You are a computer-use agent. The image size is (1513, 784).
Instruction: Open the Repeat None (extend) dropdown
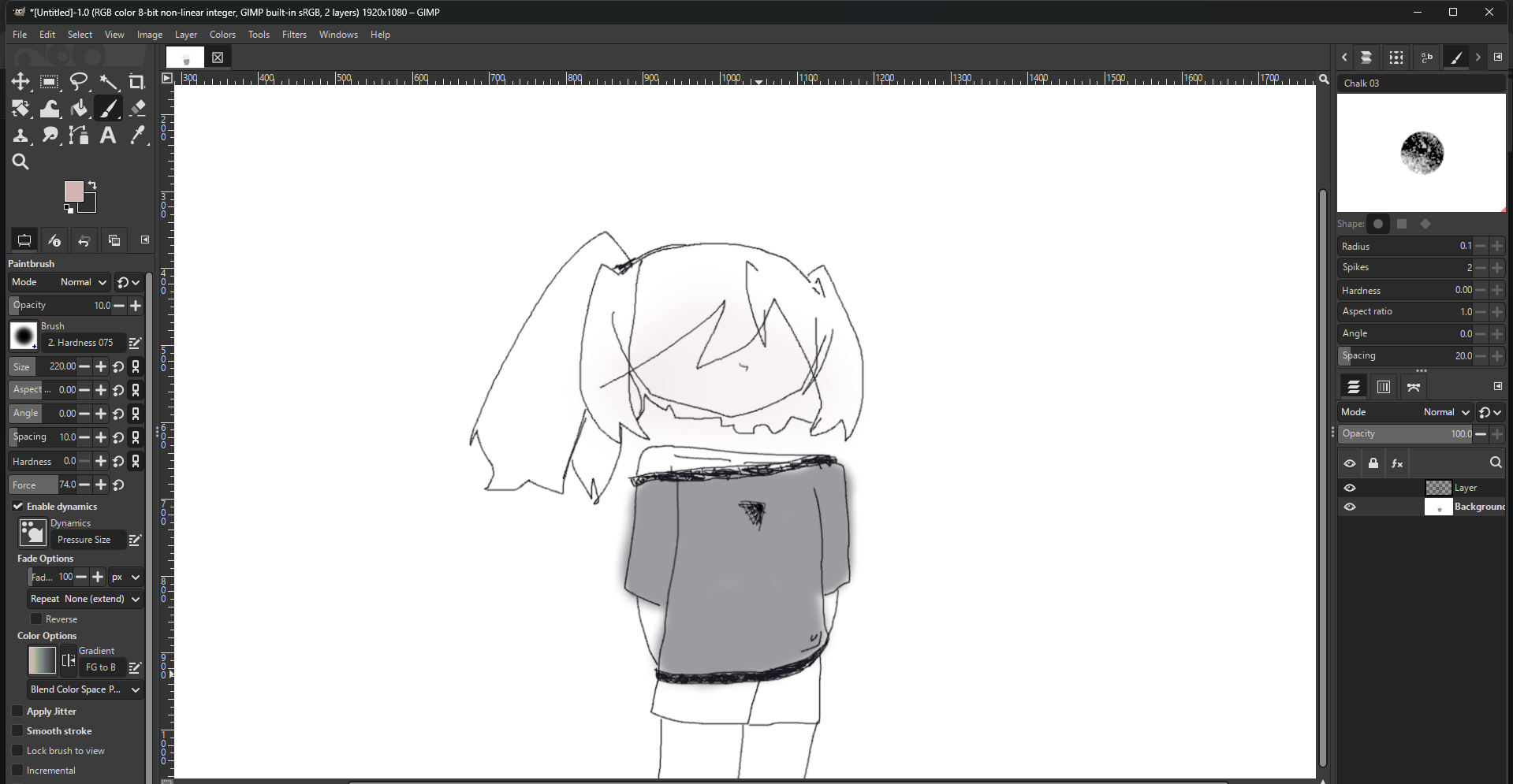tap(85, 599)
